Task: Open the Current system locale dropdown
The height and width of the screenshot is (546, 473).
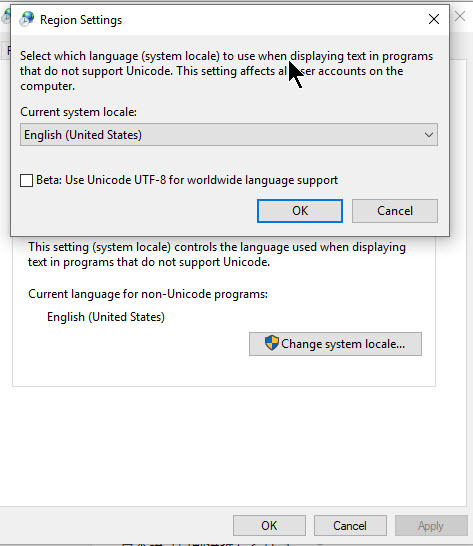Action: 229,134
